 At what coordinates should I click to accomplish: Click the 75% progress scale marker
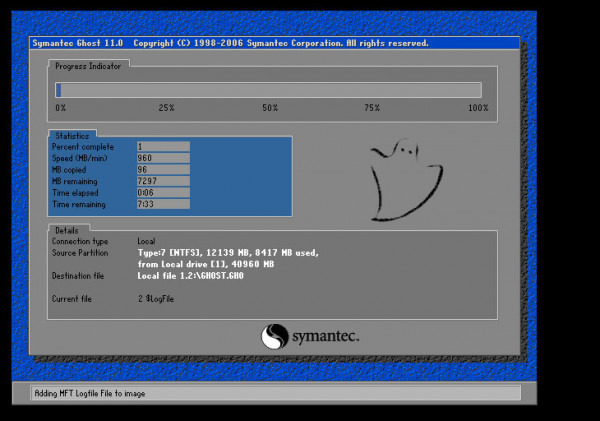click(372, 108)
